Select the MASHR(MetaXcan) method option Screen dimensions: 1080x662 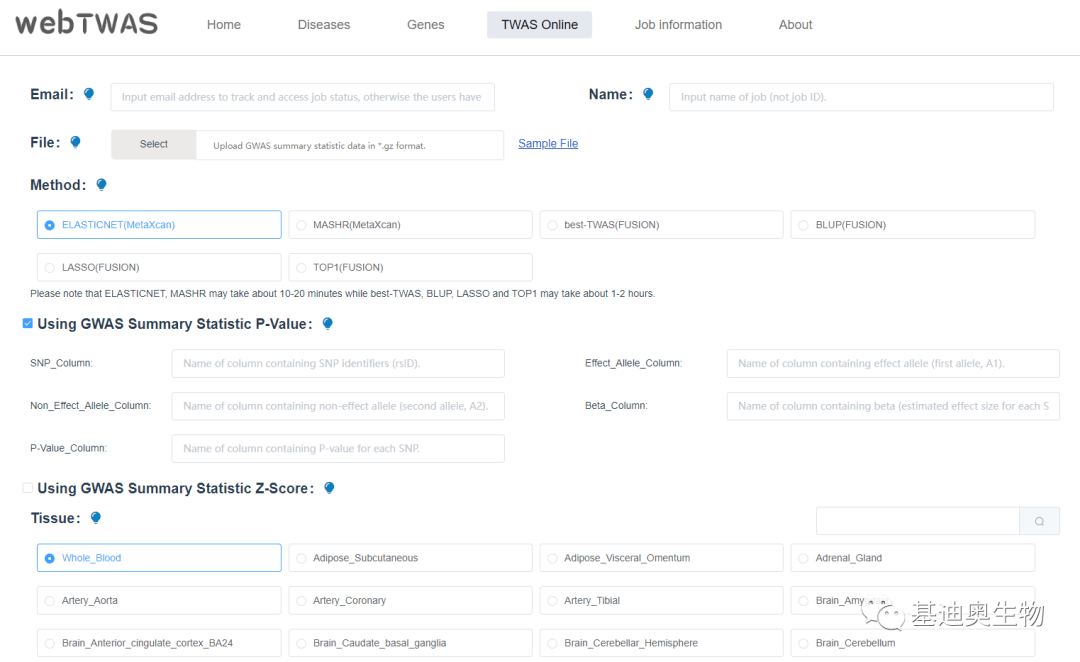[301, 225]
